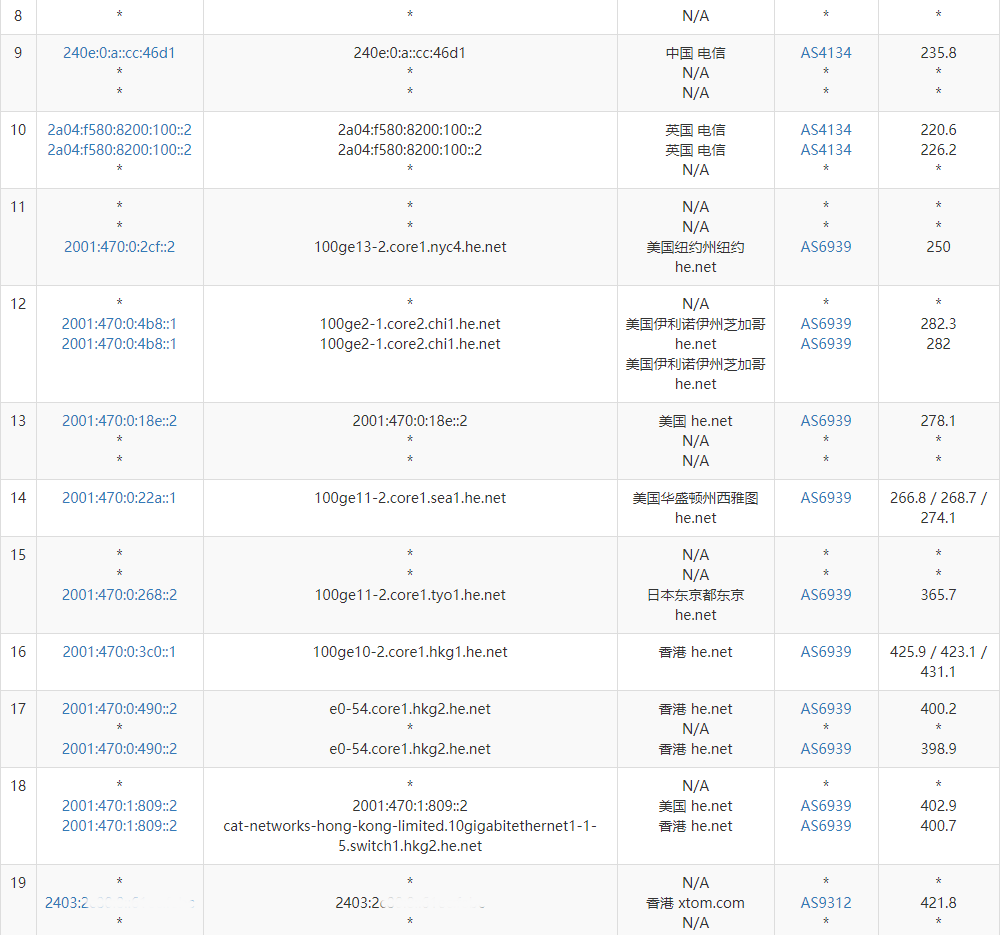Open the AS6939 link in hop 13
Screen dimensions: 1000x935
[x=826, y=421]
